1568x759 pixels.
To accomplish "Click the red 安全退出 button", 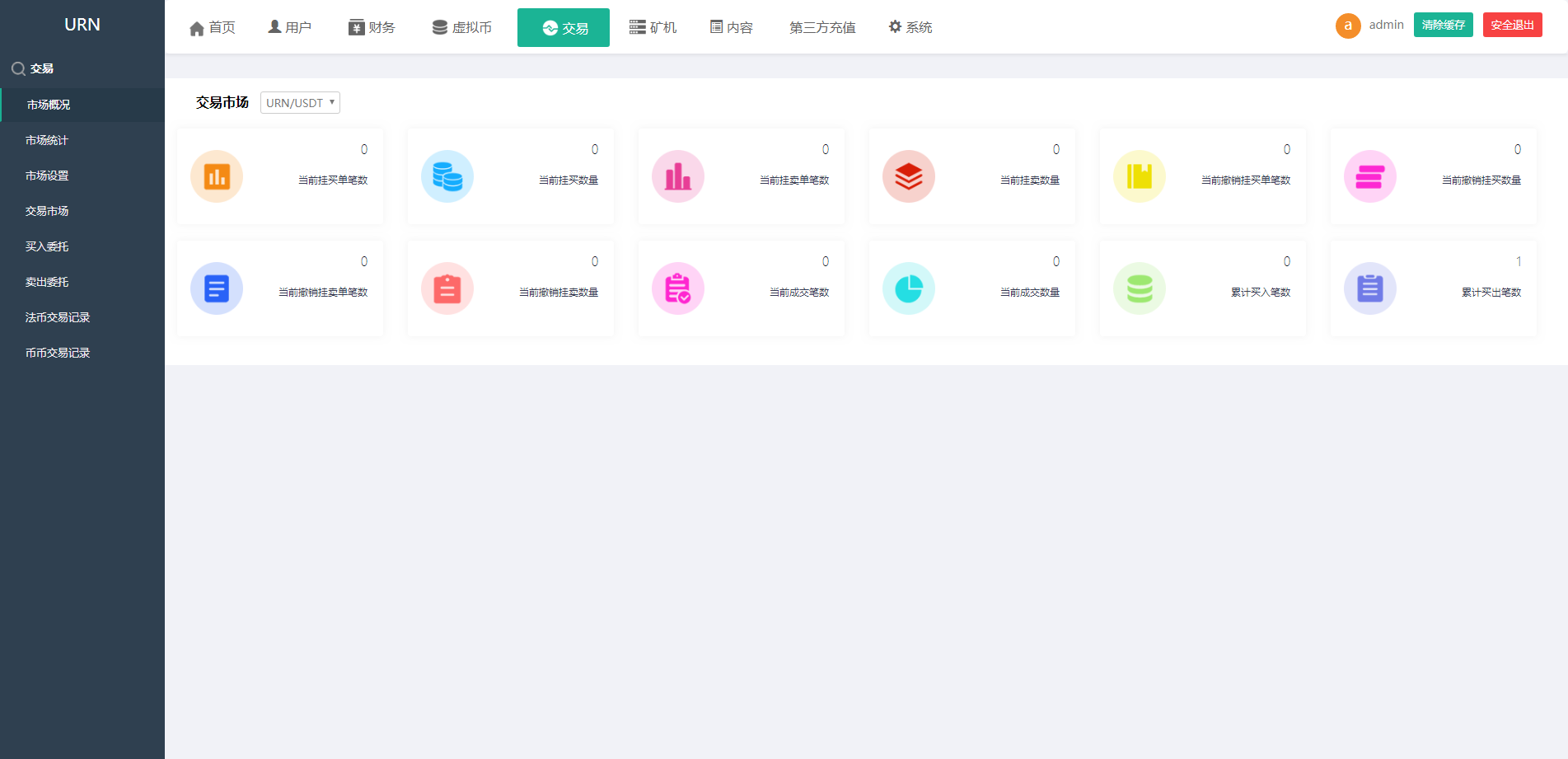I will (x=1512, y=26).
